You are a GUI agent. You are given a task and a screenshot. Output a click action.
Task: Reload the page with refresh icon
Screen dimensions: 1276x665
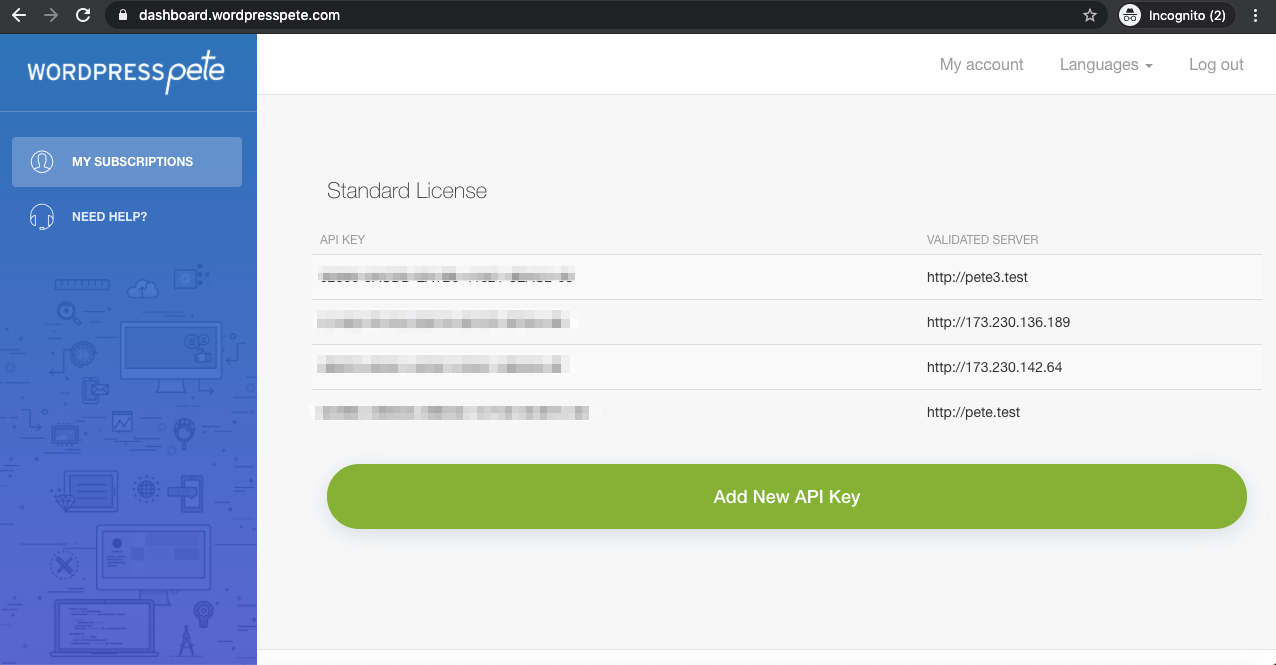pyautogui.click(x=83, y=16)
